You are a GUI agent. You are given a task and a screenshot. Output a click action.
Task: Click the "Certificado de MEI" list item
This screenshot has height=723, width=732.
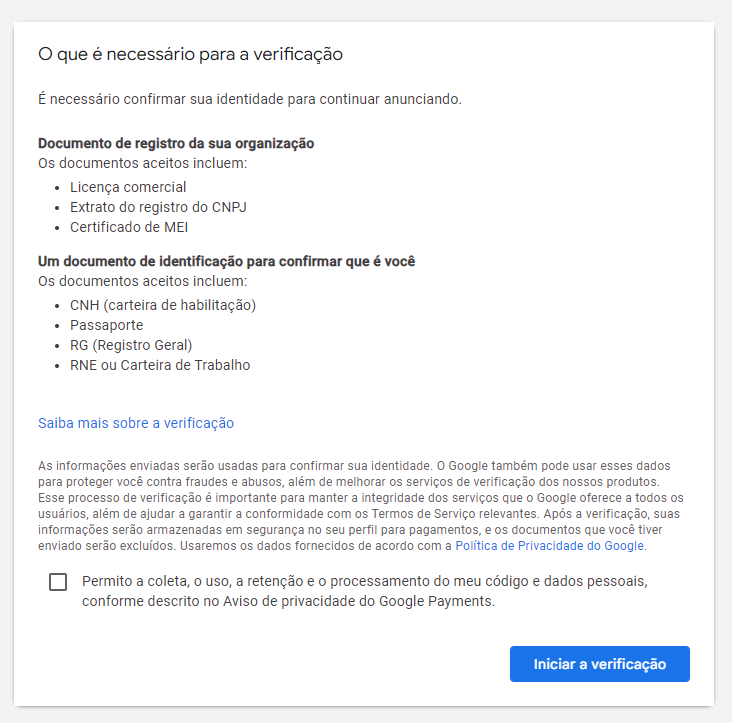(129, 227)
